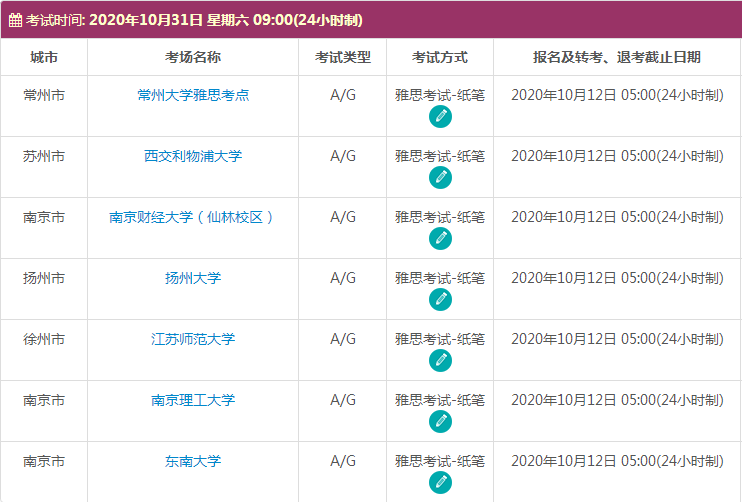Click the pencil icon in the 西交利物浦大学 row
The width and height of the screenshot is (742, 502).
point(440,178)
